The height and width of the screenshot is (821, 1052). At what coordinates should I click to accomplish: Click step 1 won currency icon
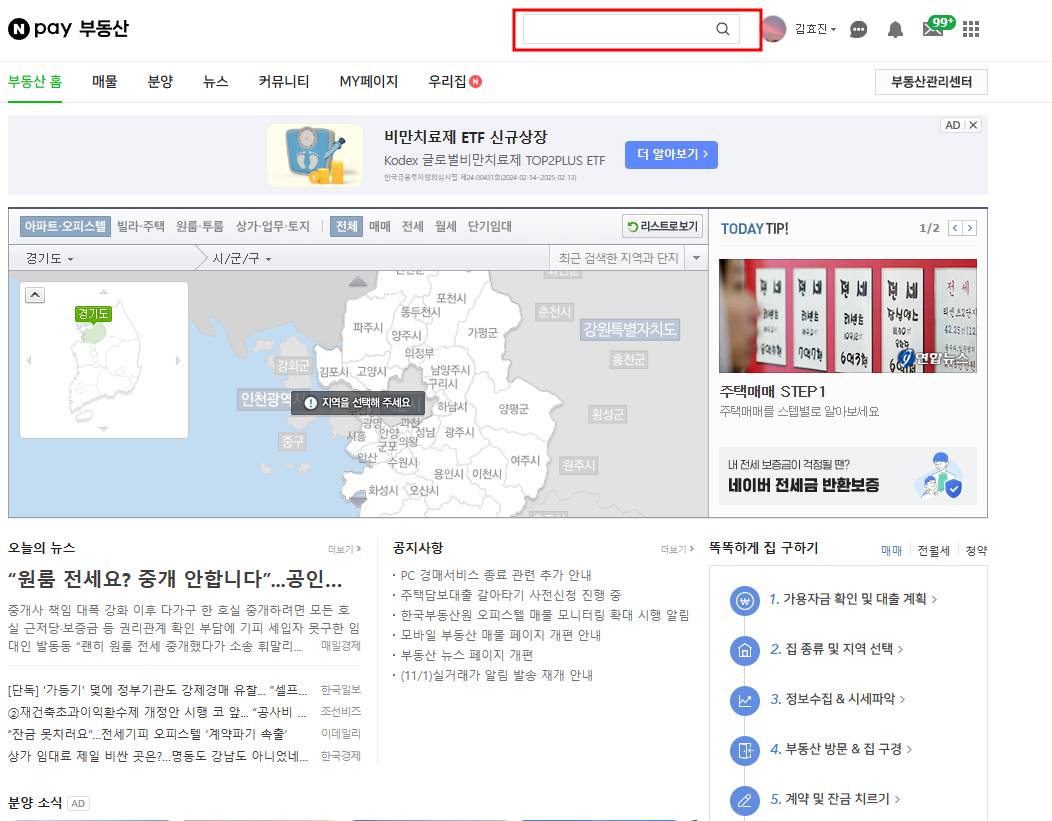coord(745,600)
